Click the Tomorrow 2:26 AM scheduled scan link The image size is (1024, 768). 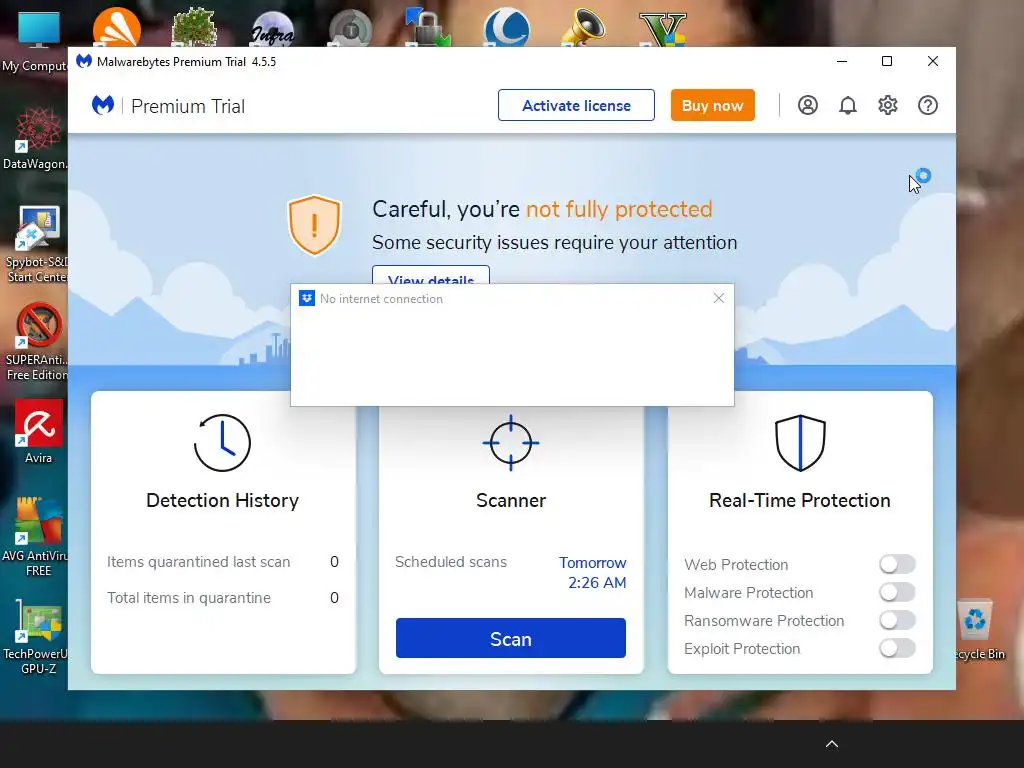(x=592, y=573)
